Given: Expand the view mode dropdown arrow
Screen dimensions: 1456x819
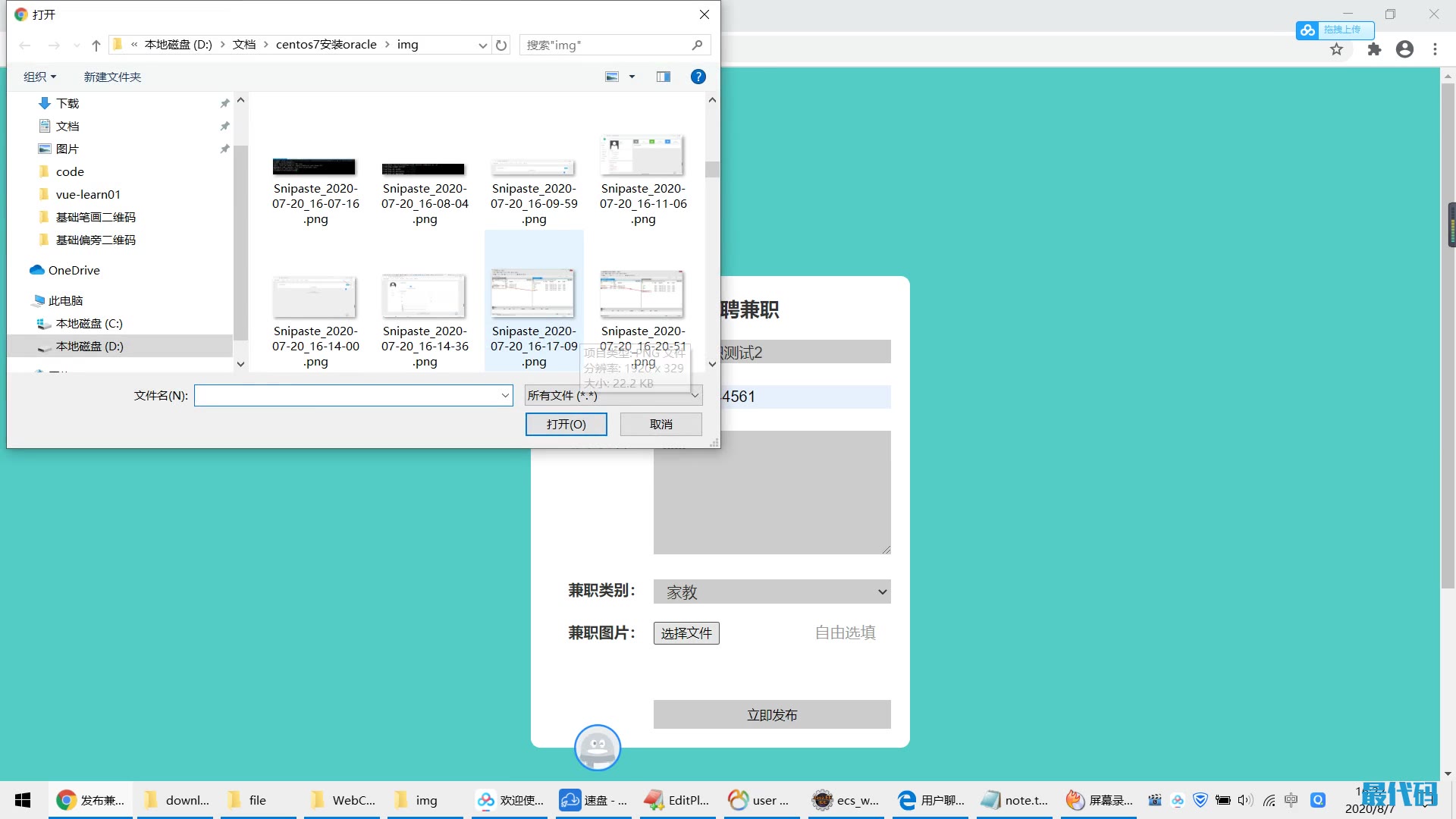Looking at the screenshot, I should 632,77.
